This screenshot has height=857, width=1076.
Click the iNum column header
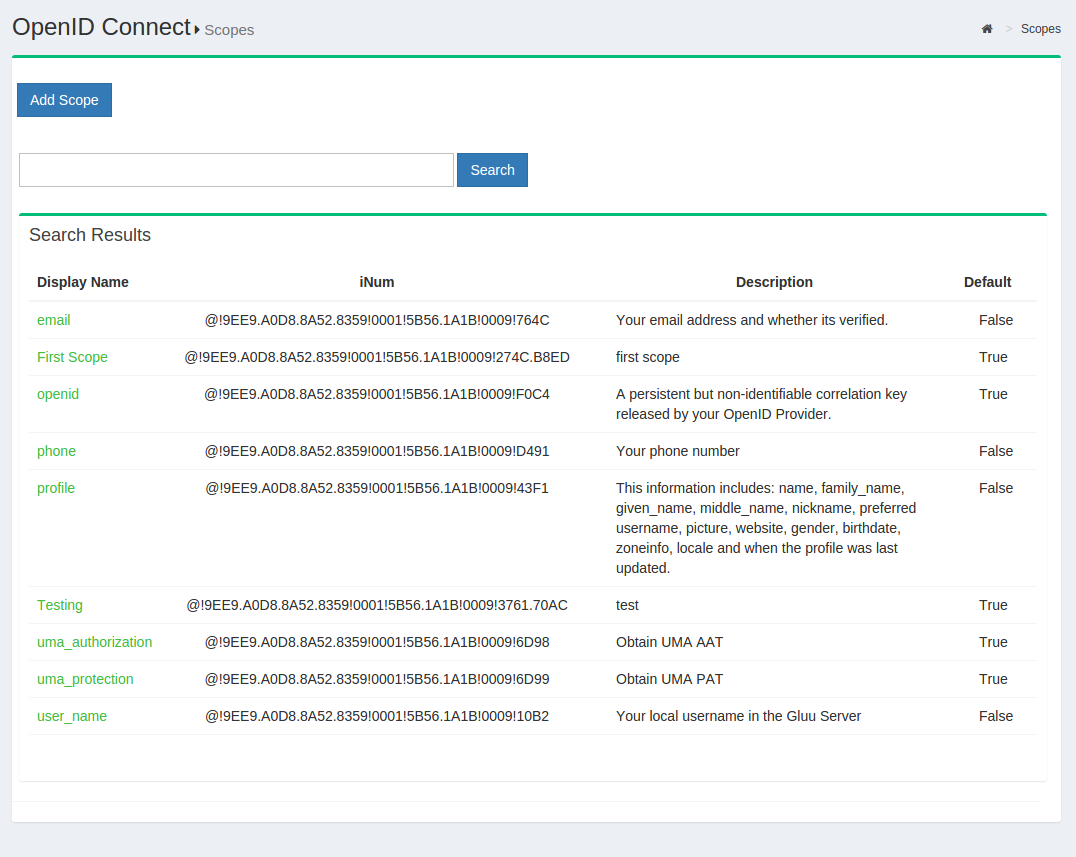tap(377, 282)
